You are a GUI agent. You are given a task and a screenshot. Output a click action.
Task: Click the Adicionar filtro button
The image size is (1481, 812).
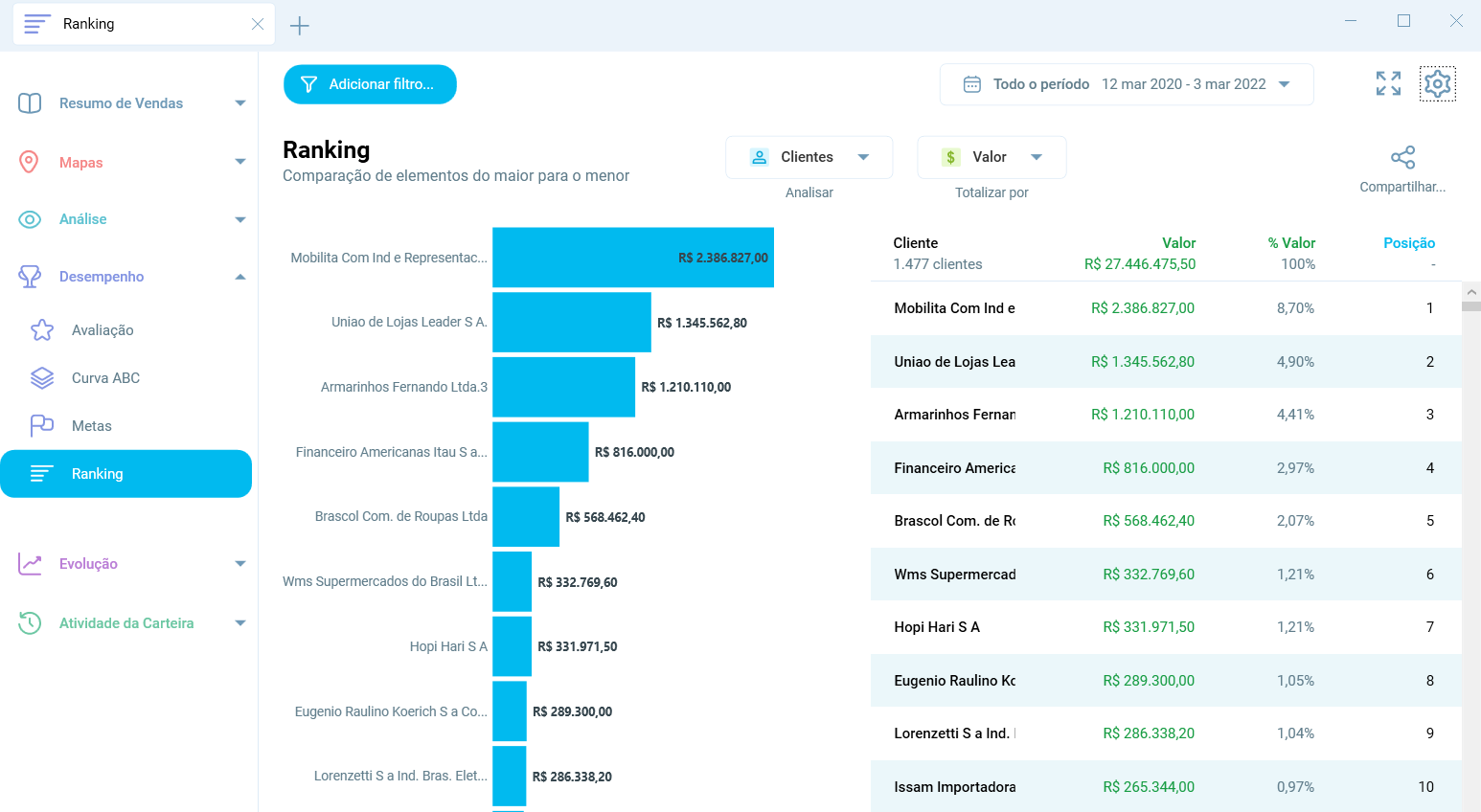[x=370, y=84]
